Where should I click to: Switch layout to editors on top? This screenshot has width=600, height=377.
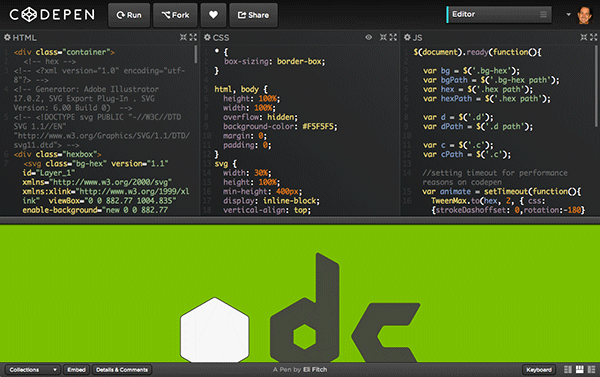[580, 369]
